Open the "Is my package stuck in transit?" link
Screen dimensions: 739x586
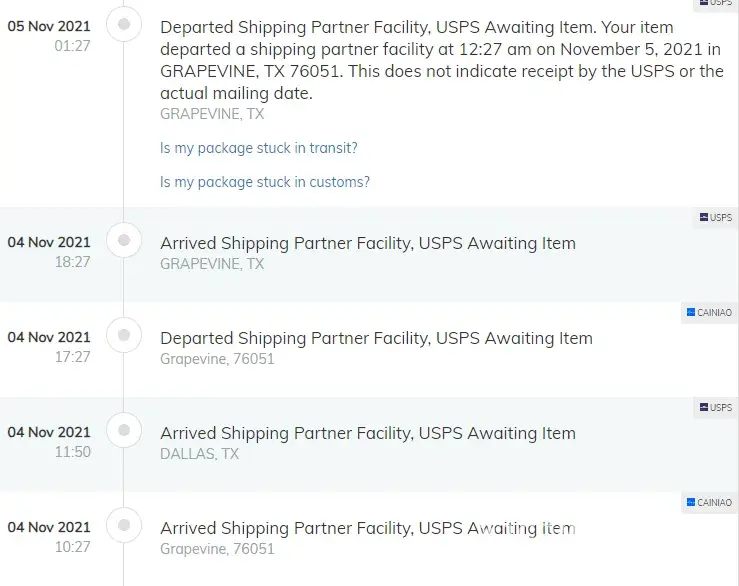tap(259, 148)
